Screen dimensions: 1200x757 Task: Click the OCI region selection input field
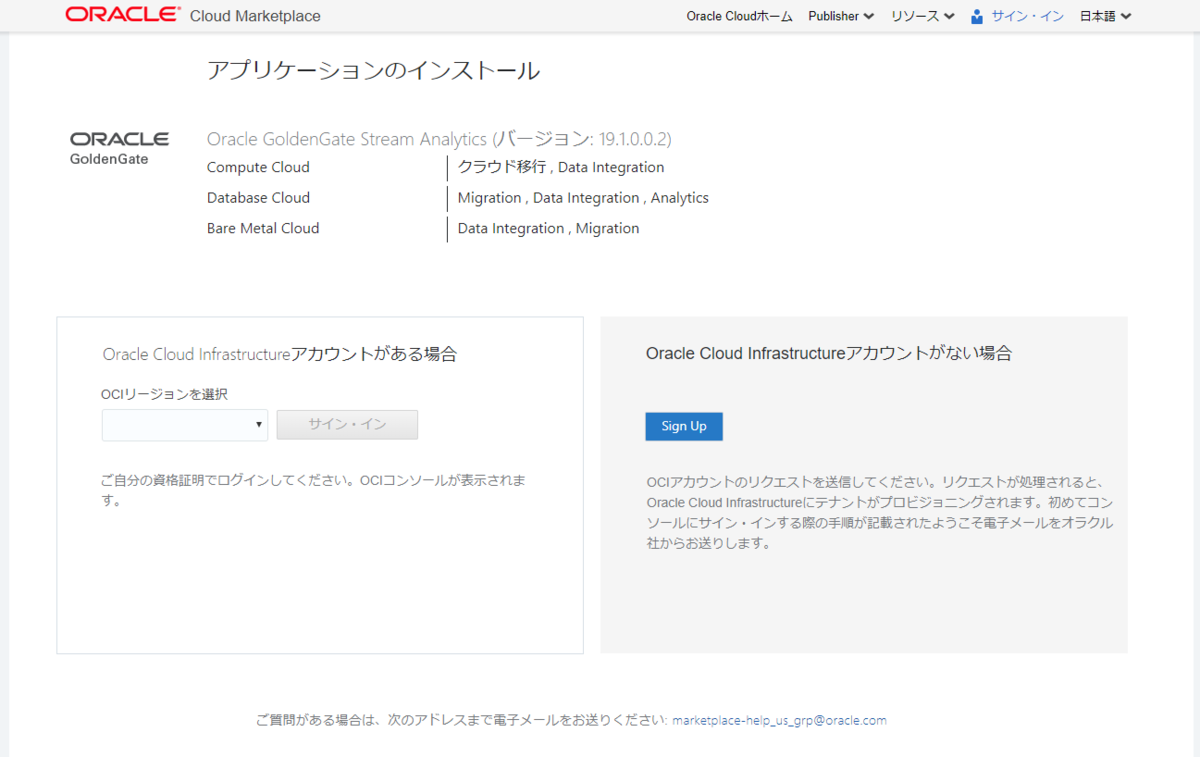pyautogui.click(x=184, y=424)
